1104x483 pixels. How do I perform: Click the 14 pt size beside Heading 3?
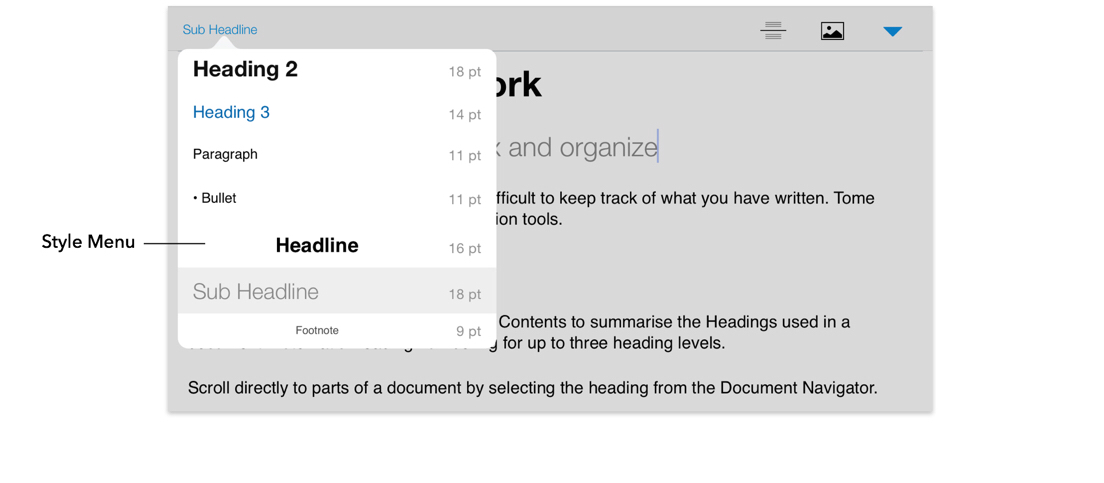pos(464,115)
